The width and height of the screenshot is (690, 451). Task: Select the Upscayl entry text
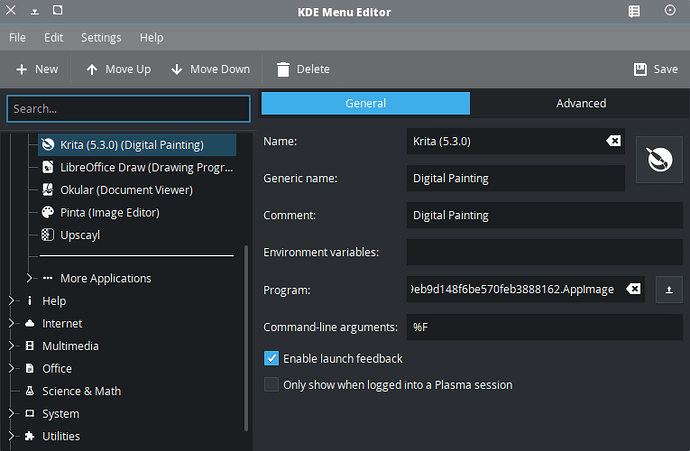pos(80,235)
